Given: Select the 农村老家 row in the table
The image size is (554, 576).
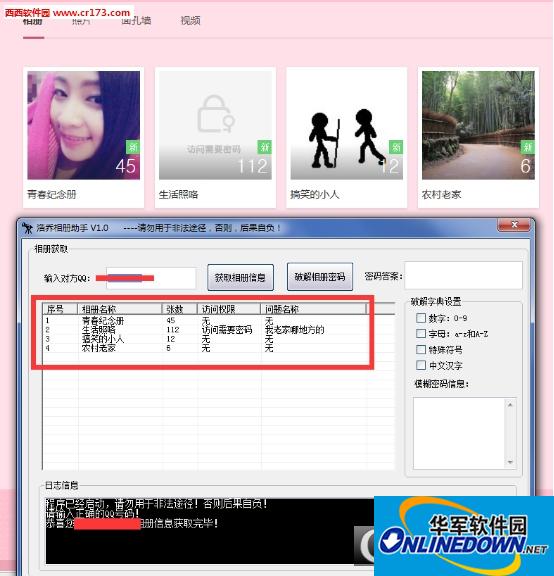Looking at the screenshot, I should click(x=206, y=348).
